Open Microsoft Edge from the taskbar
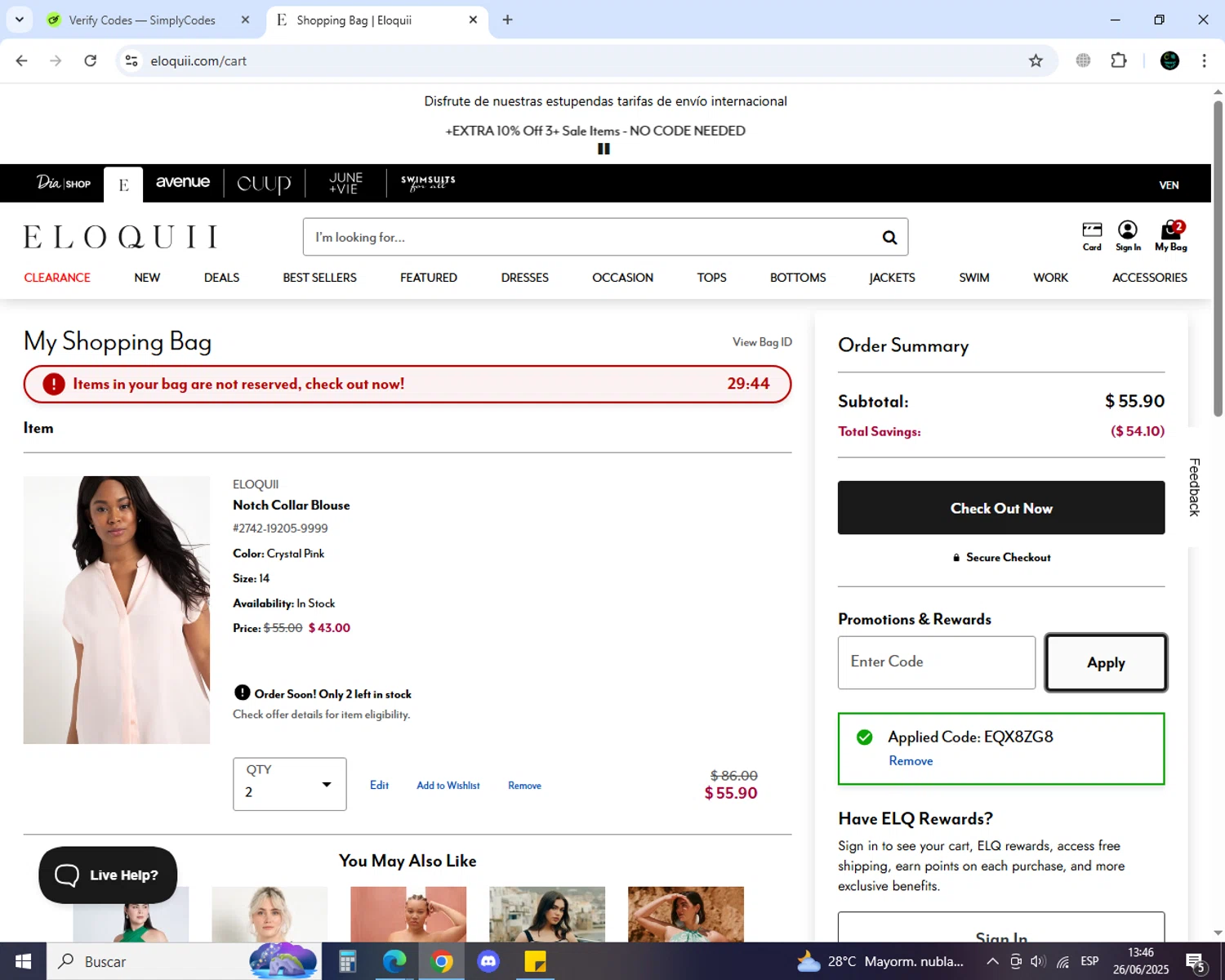Screen dimensions: 1225x980 (x=394, y=961)
